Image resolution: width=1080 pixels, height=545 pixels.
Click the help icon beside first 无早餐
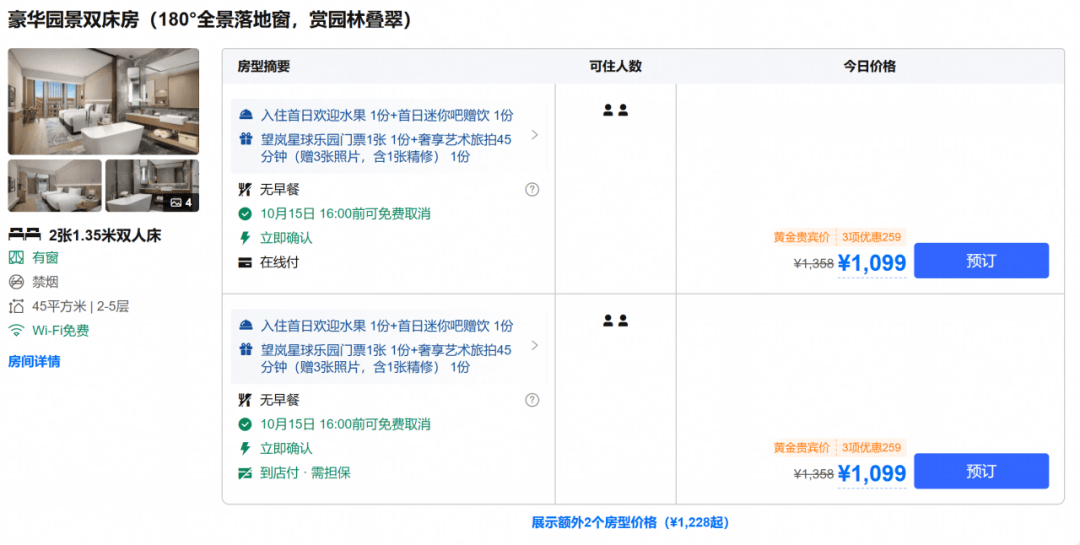(532, 189)
